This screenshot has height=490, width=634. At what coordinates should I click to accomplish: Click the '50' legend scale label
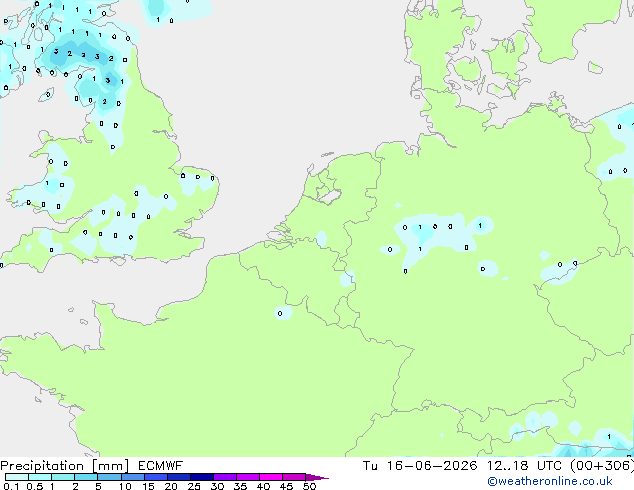309,486
